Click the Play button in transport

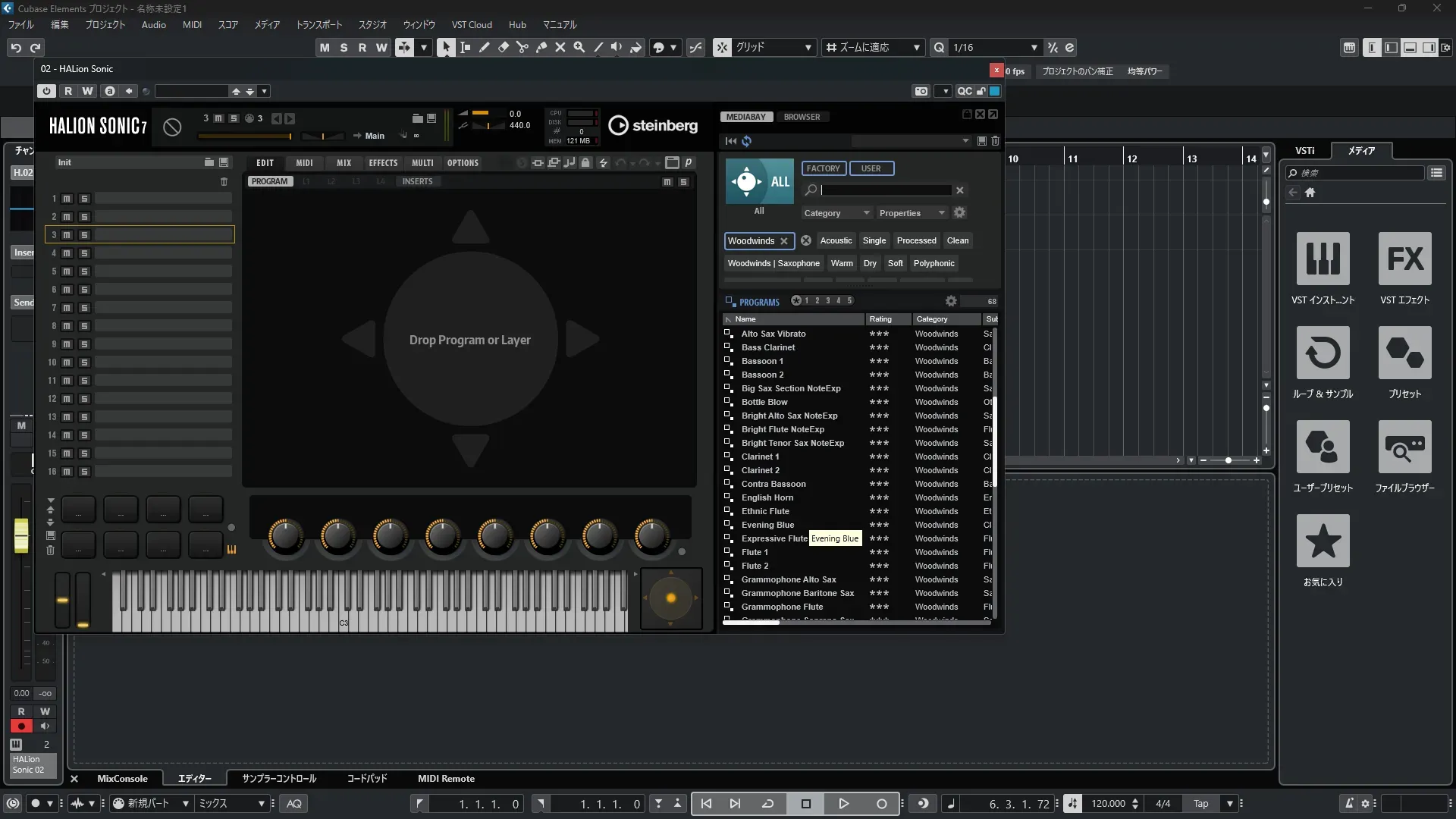tap(843, 804)
